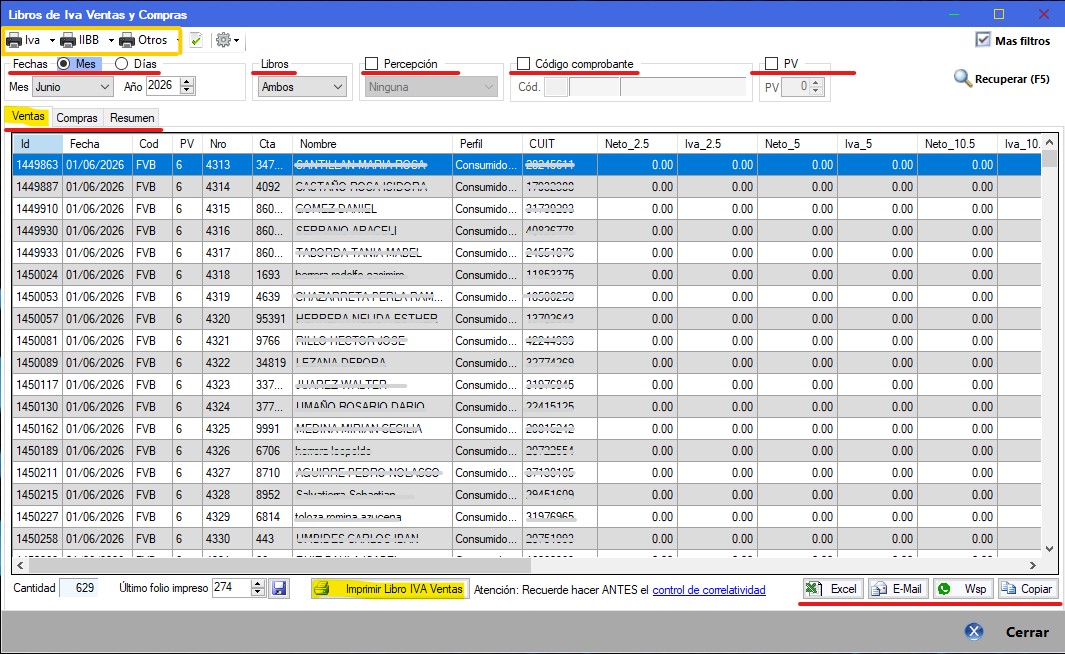Toggle the Mas filtros checkbox
Screen dimensions: 1065x654
pyautogui.click(x=983, y=40)
